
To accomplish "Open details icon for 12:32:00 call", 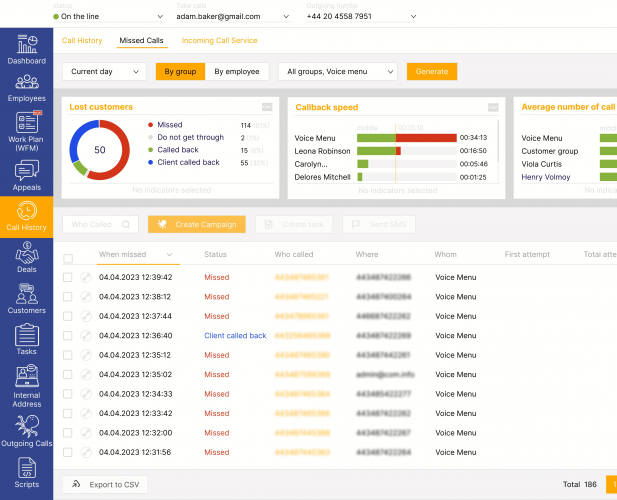I will (x=86, y=433).
